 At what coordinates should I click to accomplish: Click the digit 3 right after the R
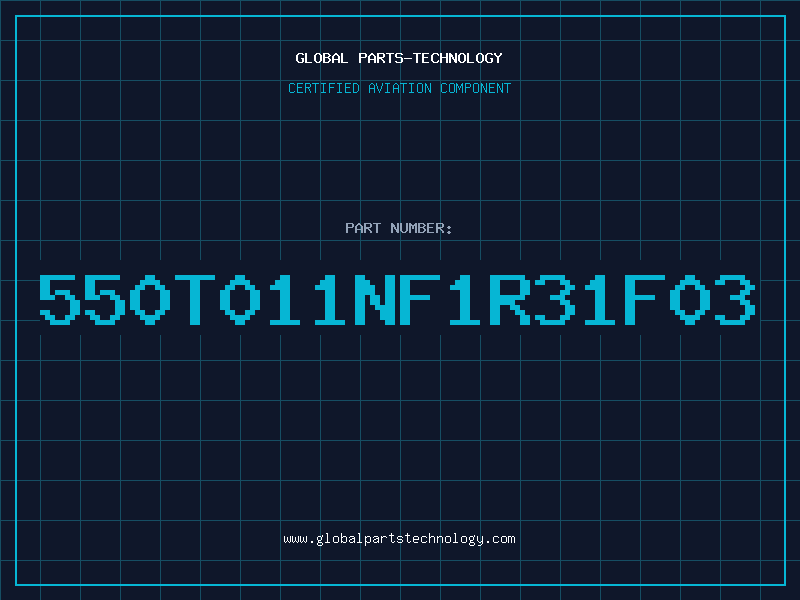tap(555, 299)
